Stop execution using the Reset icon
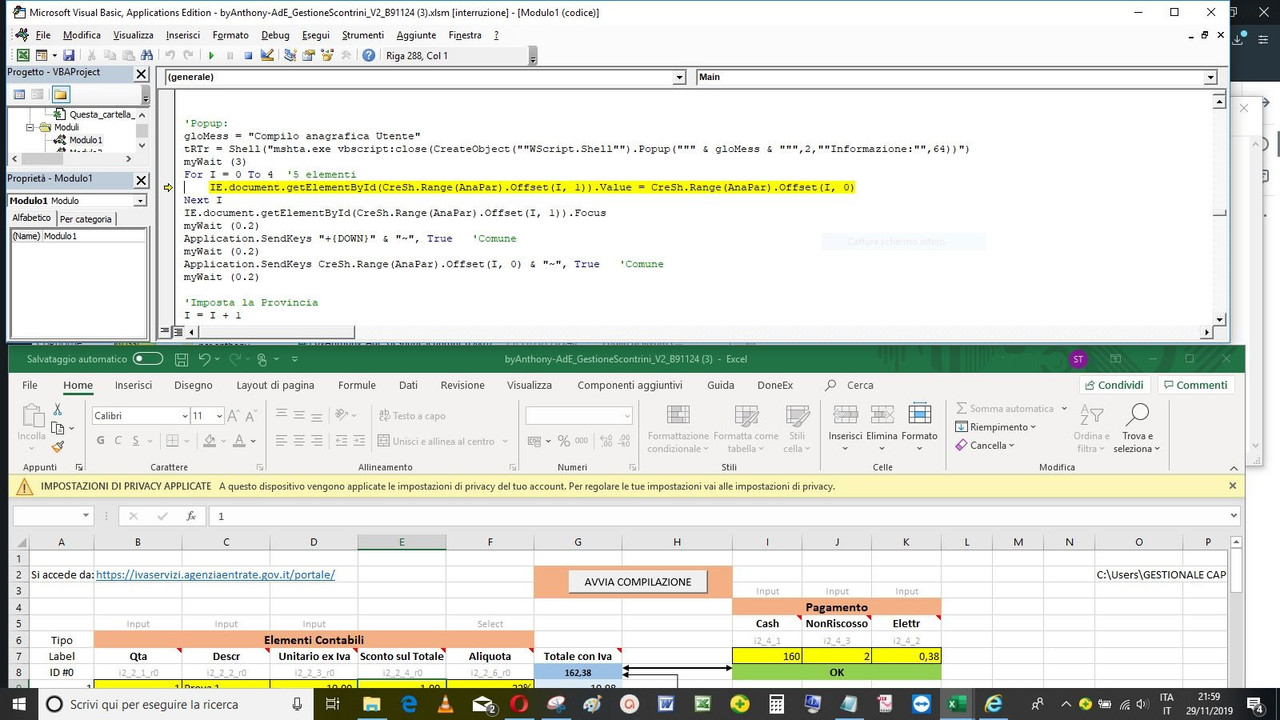 [247, 55]
